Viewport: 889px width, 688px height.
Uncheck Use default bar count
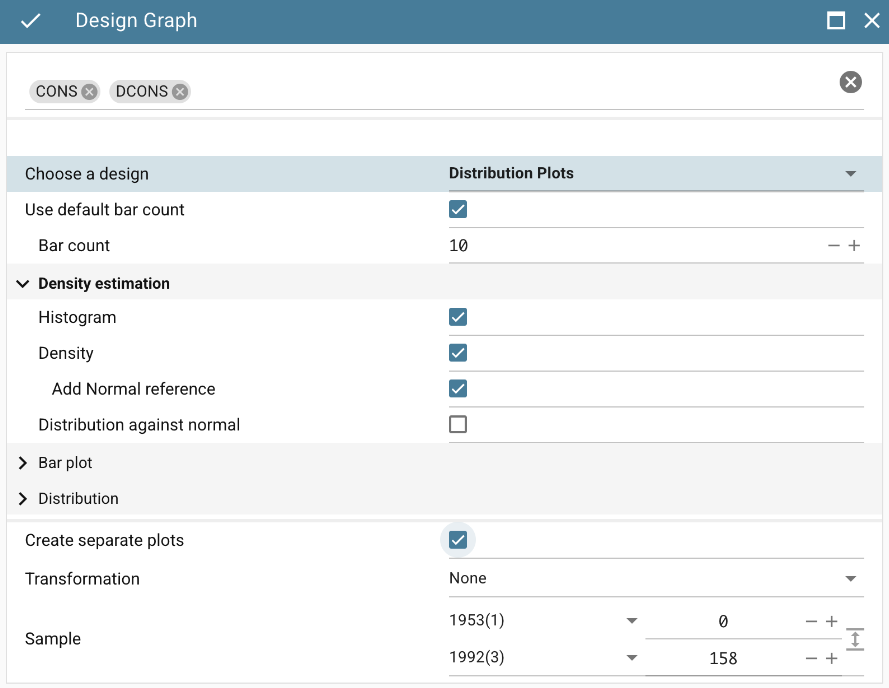[458, 210]
